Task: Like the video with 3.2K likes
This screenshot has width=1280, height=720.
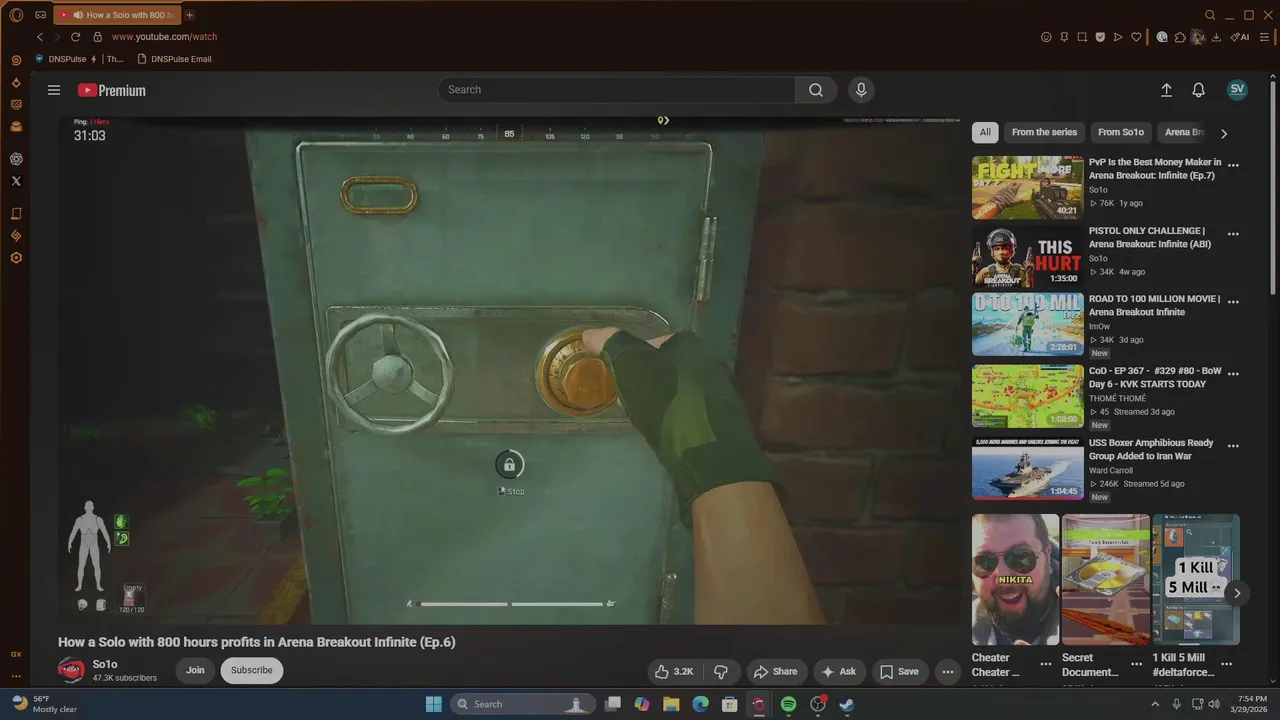Action: [x=674, y=672]
